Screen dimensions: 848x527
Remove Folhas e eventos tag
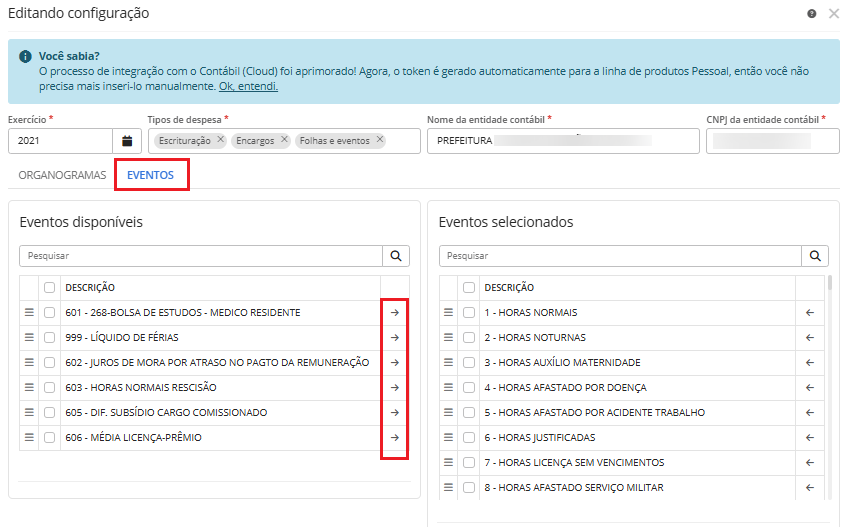coord(380,140)
